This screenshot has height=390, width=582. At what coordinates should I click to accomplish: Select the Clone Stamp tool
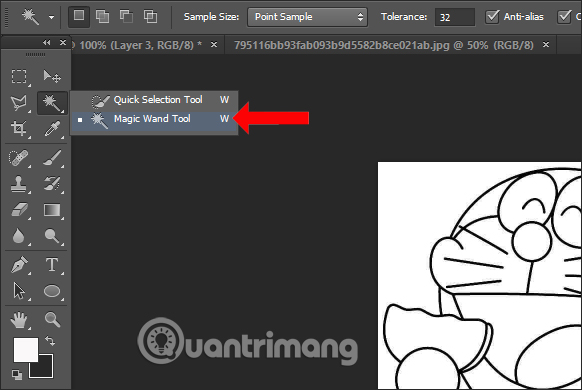pos(19,184)
